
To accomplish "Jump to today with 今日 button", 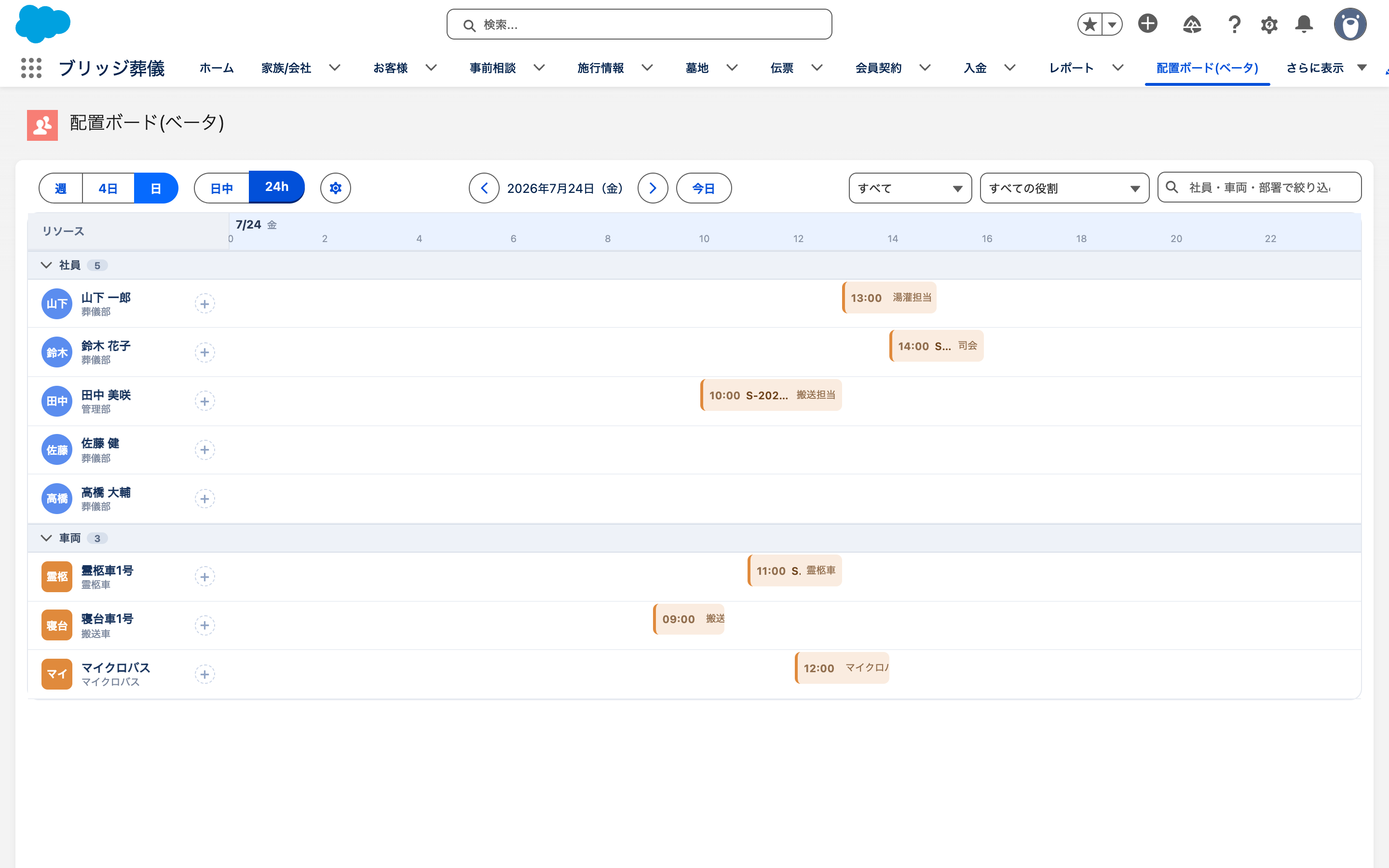I will click(x=704, y=188).
